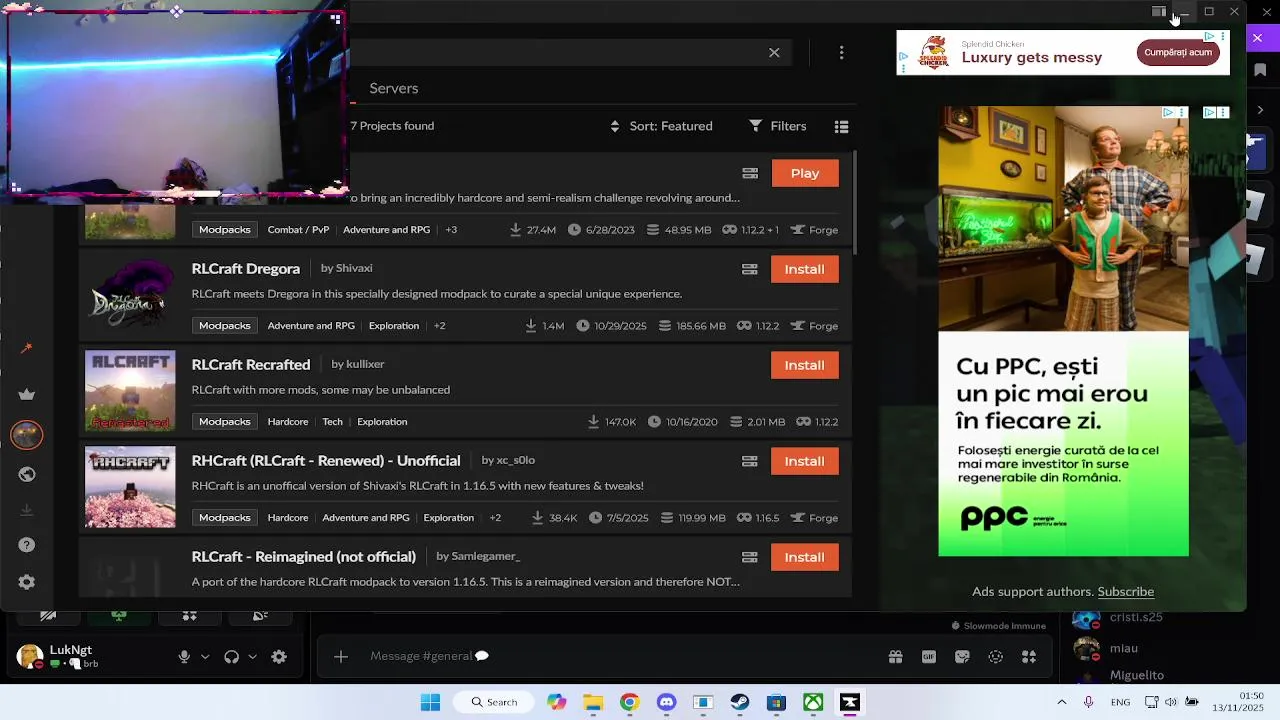Click the Subscribe link under ads

1126,591
